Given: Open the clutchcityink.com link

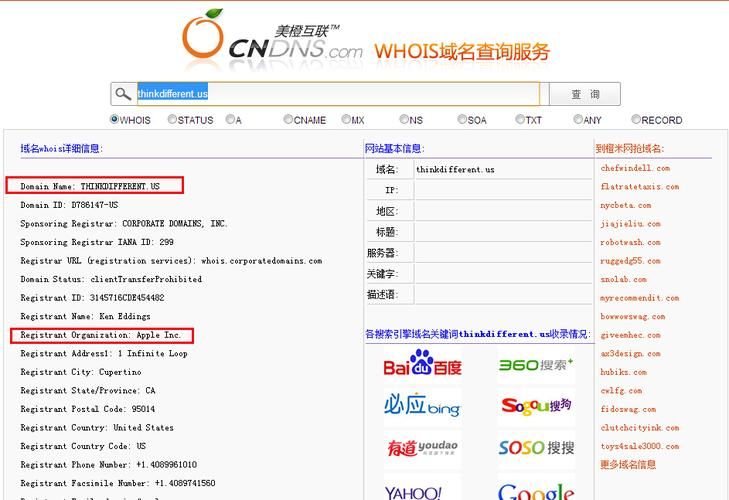Looking at the screenshot, I should coord(640,428).
